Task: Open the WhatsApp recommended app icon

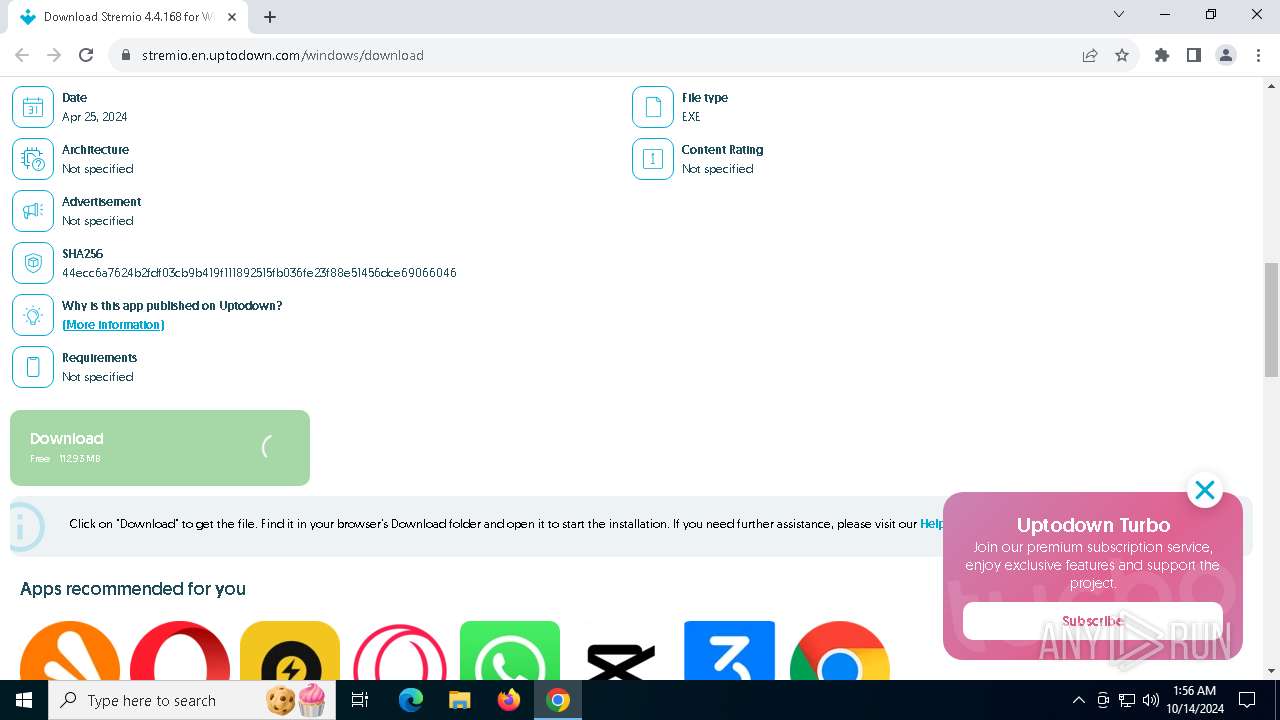Action: pos(510,651)
